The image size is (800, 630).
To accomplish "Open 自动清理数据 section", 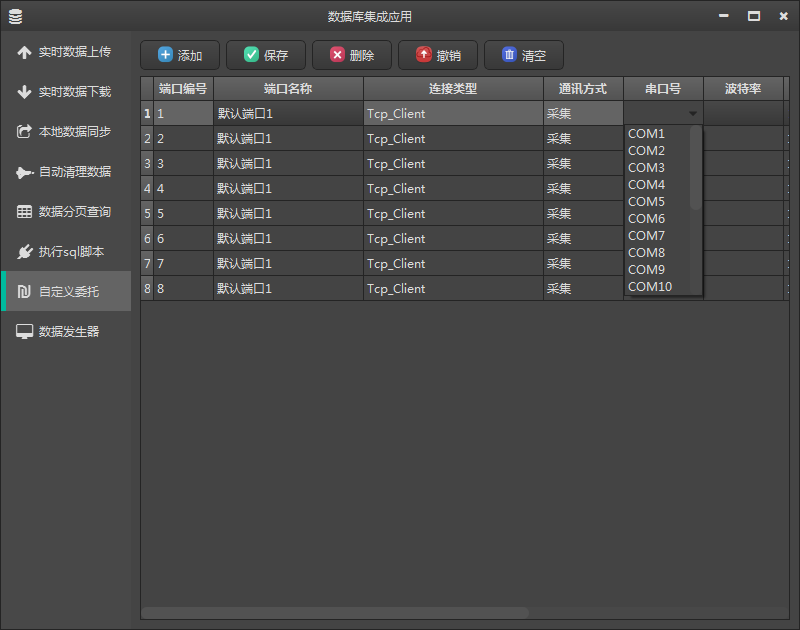I will tap(66, 172).
